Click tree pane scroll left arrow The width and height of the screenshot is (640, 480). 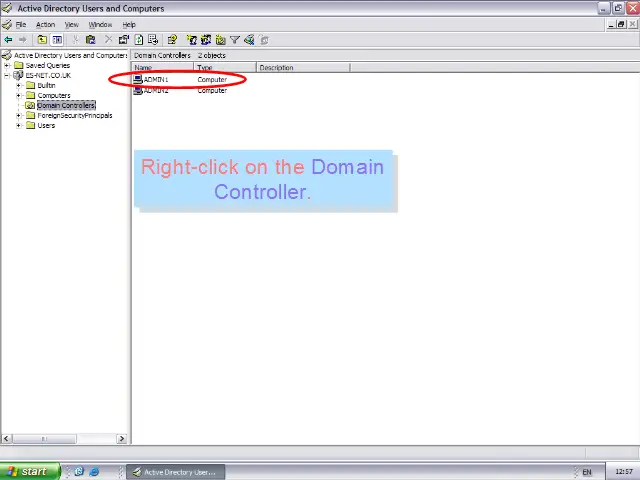coord(6,439)
